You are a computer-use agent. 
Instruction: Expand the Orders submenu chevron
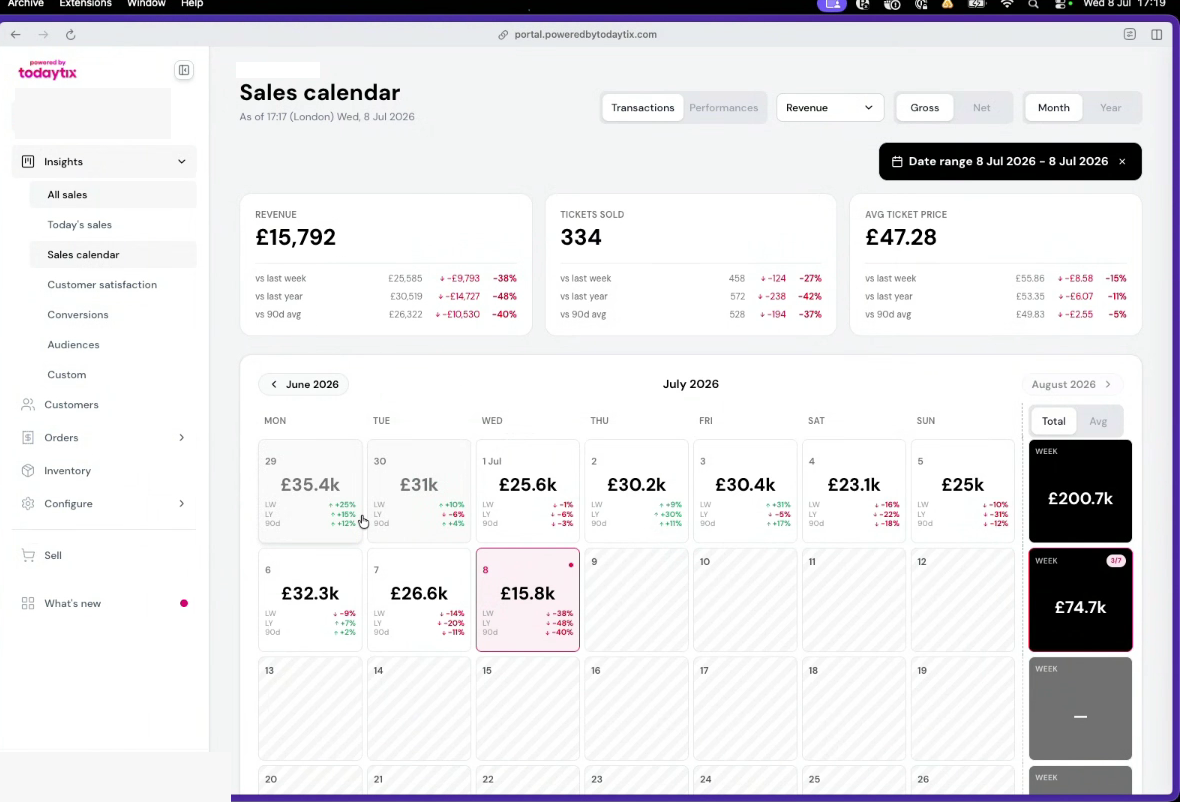coord(181,438)
